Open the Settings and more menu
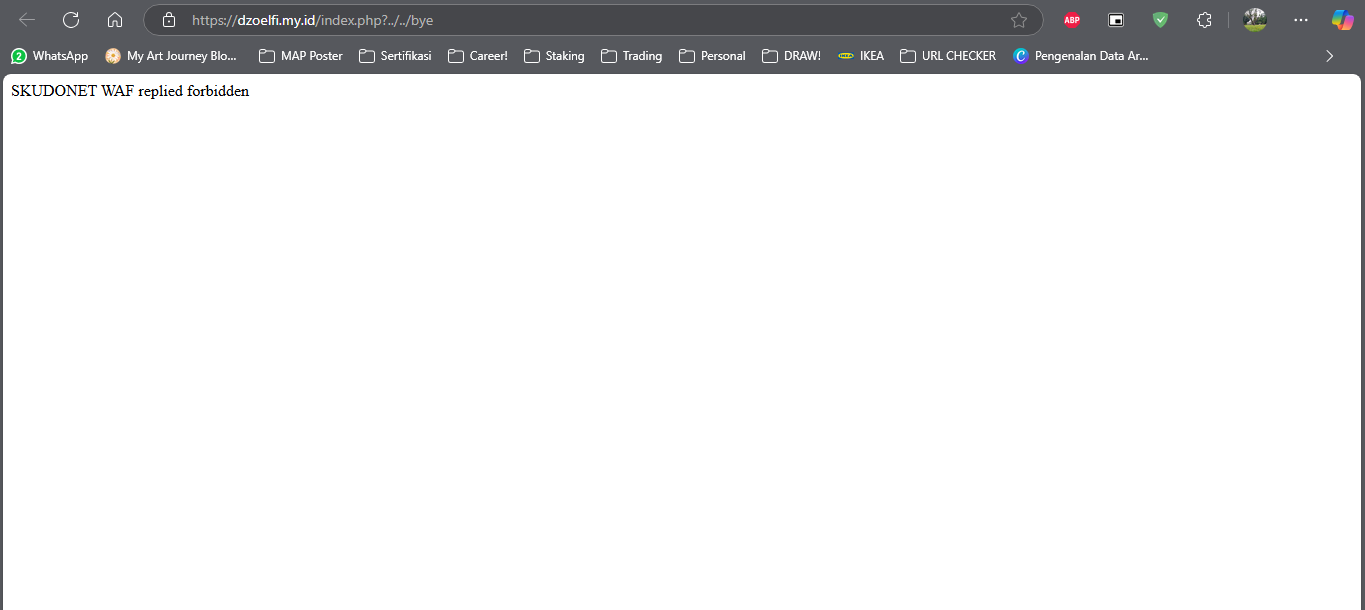 1300,20
